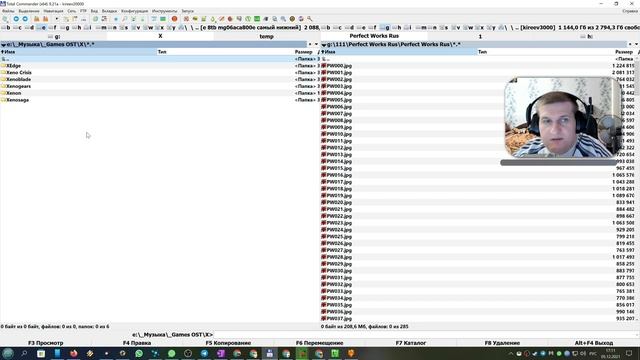Image resolution: width=640 pixels, height=360 pixels.
Task: Click the red round toolbar icon
Action: pos(174,19)
